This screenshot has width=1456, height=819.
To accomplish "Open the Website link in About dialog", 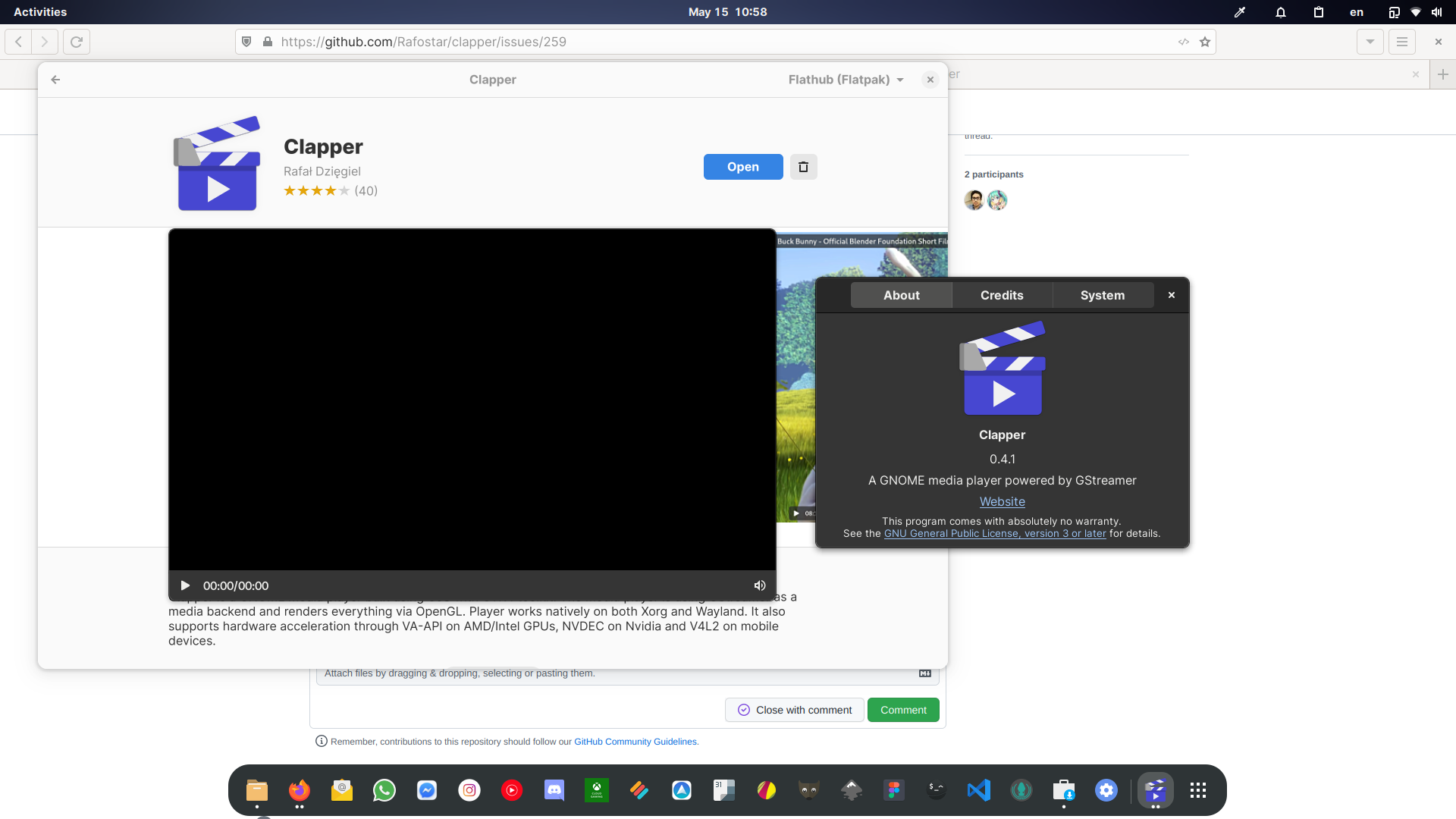I will pos(1002,501).
